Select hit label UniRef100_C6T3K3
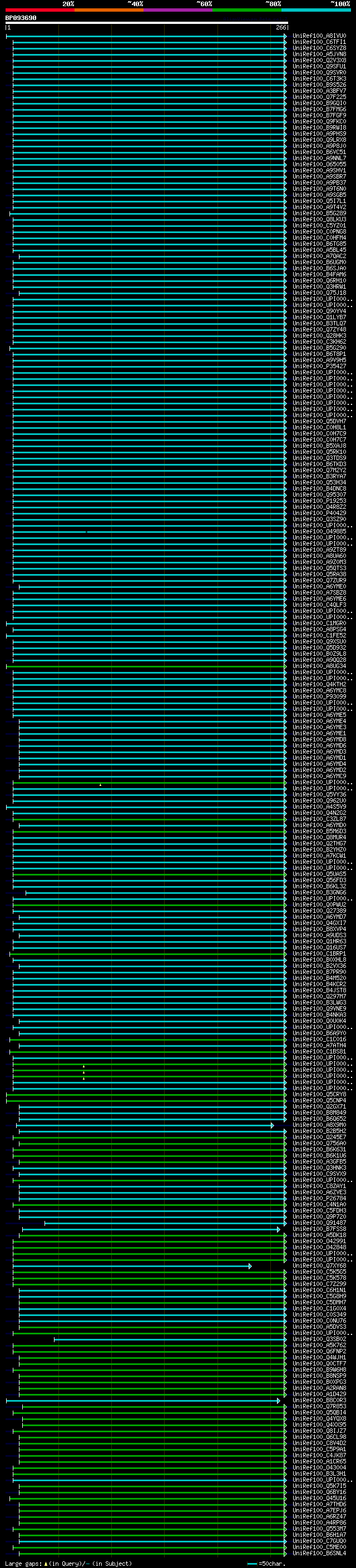Image resolution: width=356 pixels, height=1568 pixels. (319, 78)
